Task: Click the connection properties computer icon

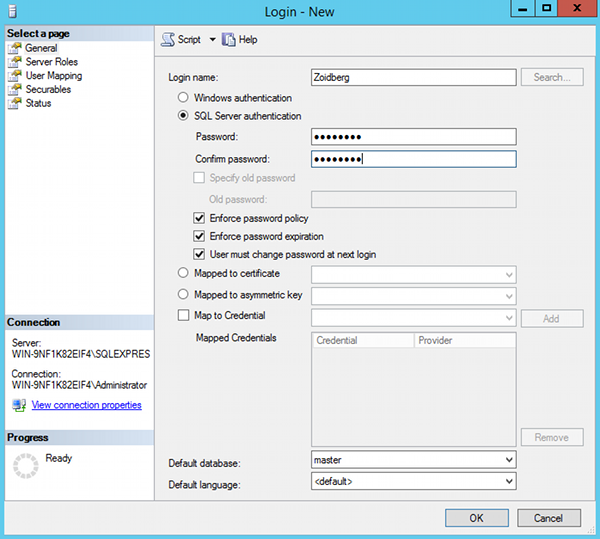Action: [x=19, y=405]
